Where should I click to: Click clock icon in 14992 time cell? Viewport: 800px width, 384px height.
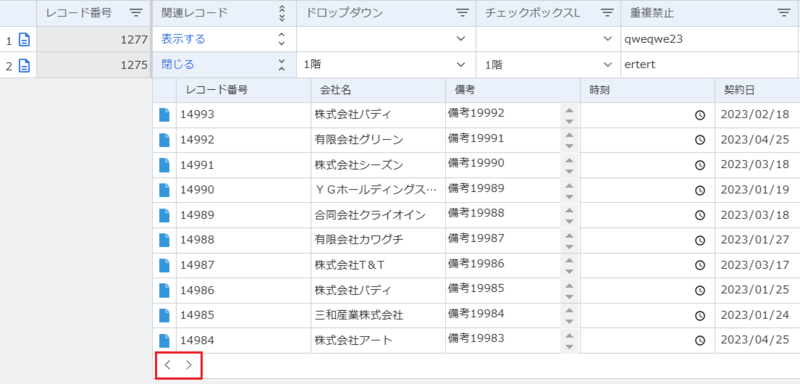pyautogui.click(x=700, y=140)
